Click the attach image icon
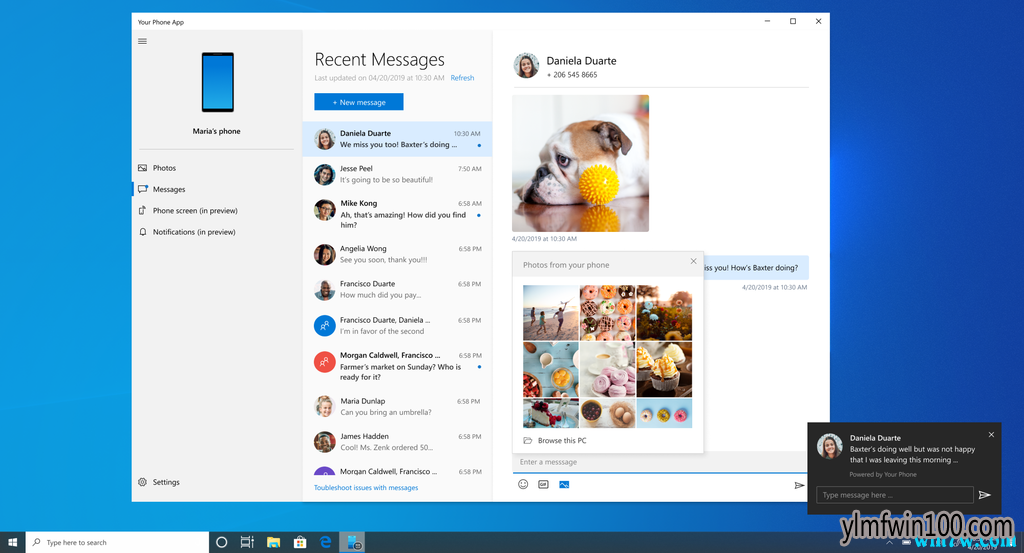Viewport: 1024px width, 553px height. pyautogui.click(x=564, y=484)
